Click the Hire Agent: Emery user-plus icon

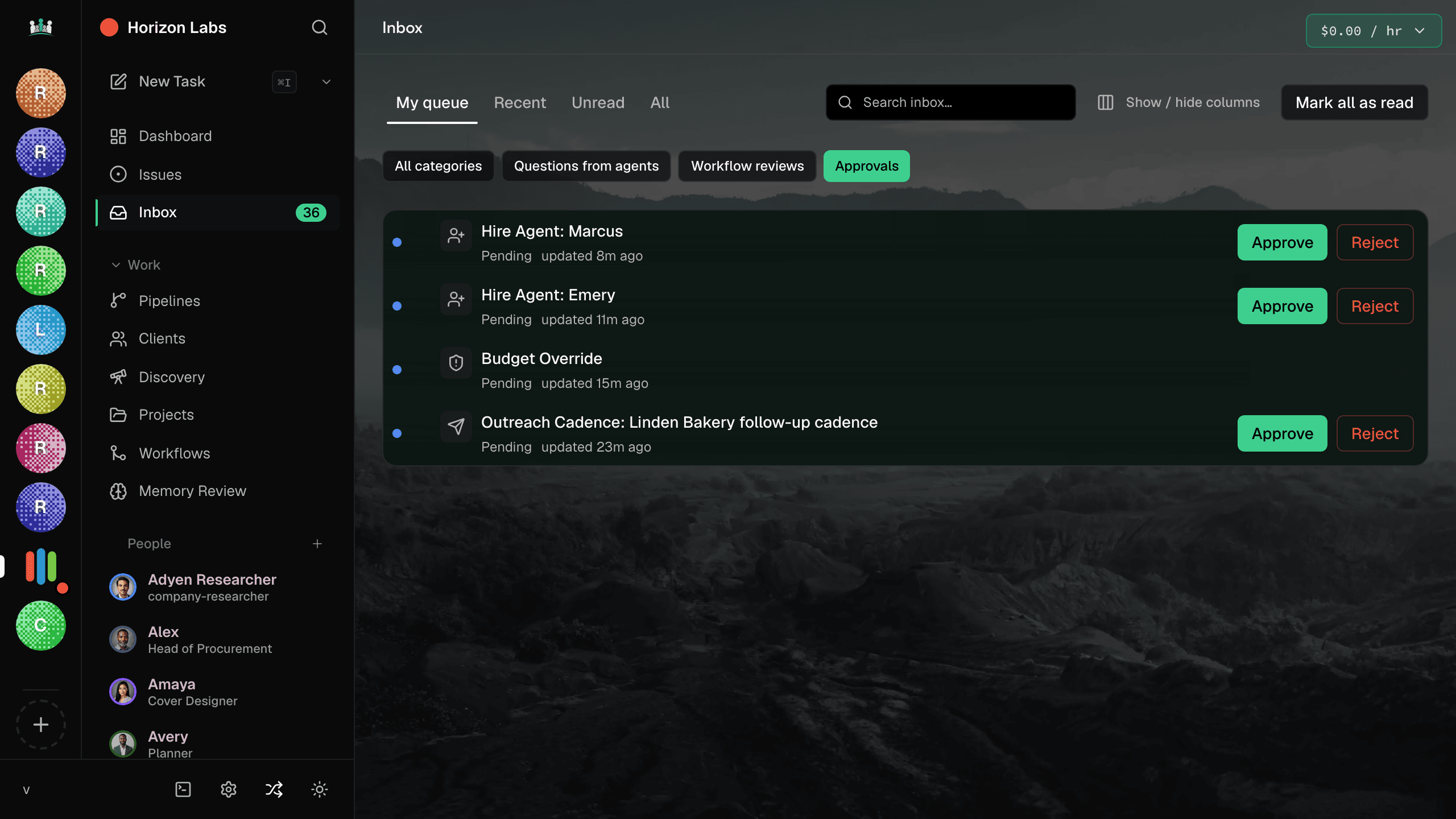tap(456, 299)
